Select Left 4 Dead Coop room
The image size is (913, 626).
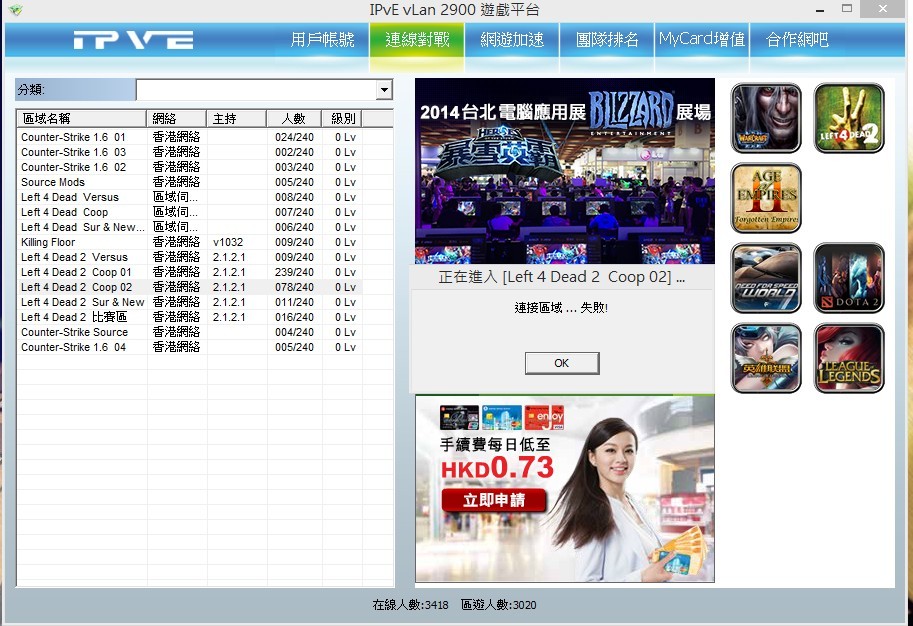[x=189, y=213]
